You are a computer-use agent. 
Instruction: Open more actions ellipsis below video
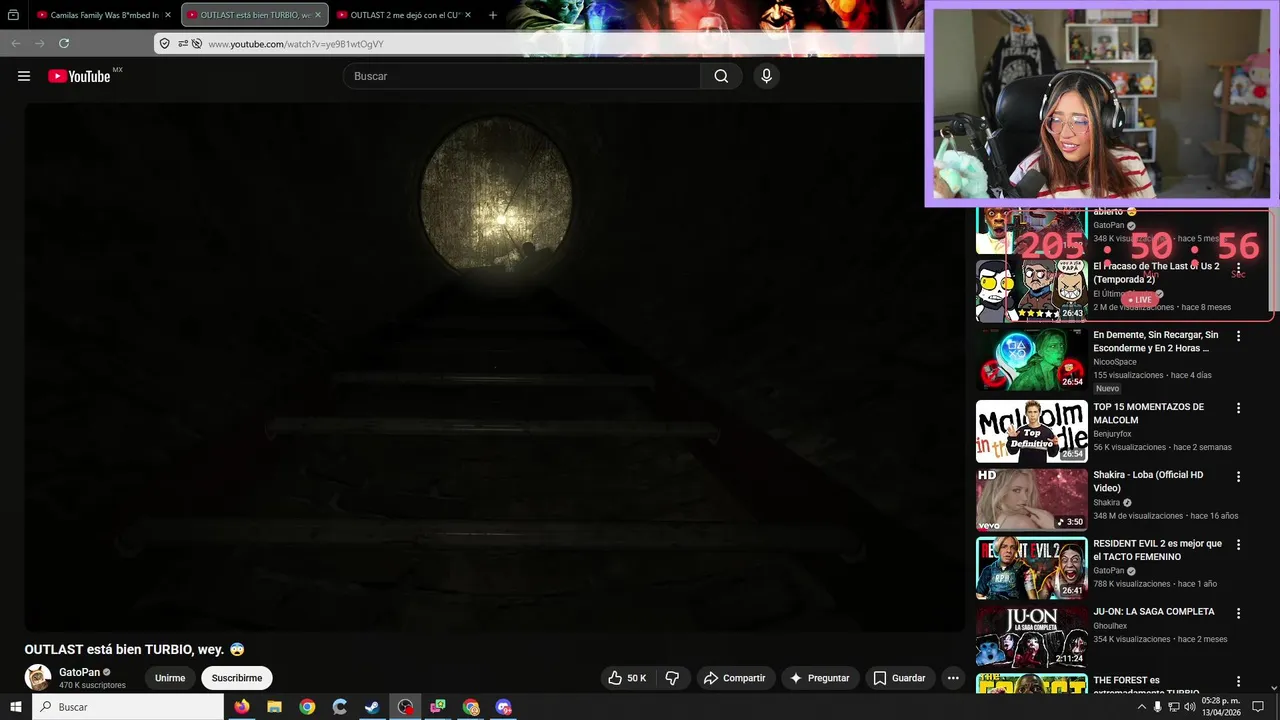(953, 678)
